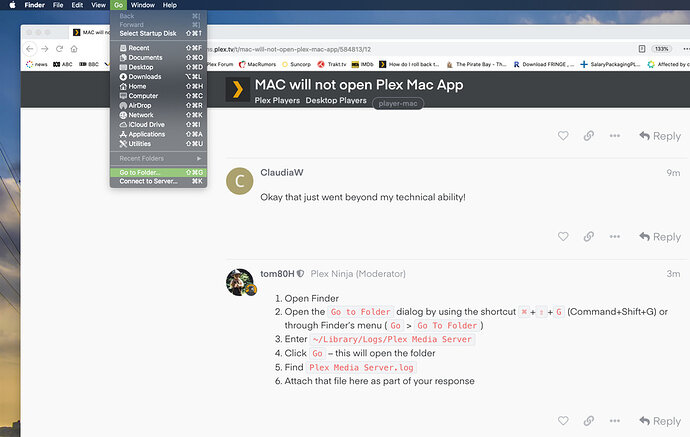The height and width of the screenshot is (437, 690).
Task: Click the Downloads icon in Go menu
Action: (123, 77)
